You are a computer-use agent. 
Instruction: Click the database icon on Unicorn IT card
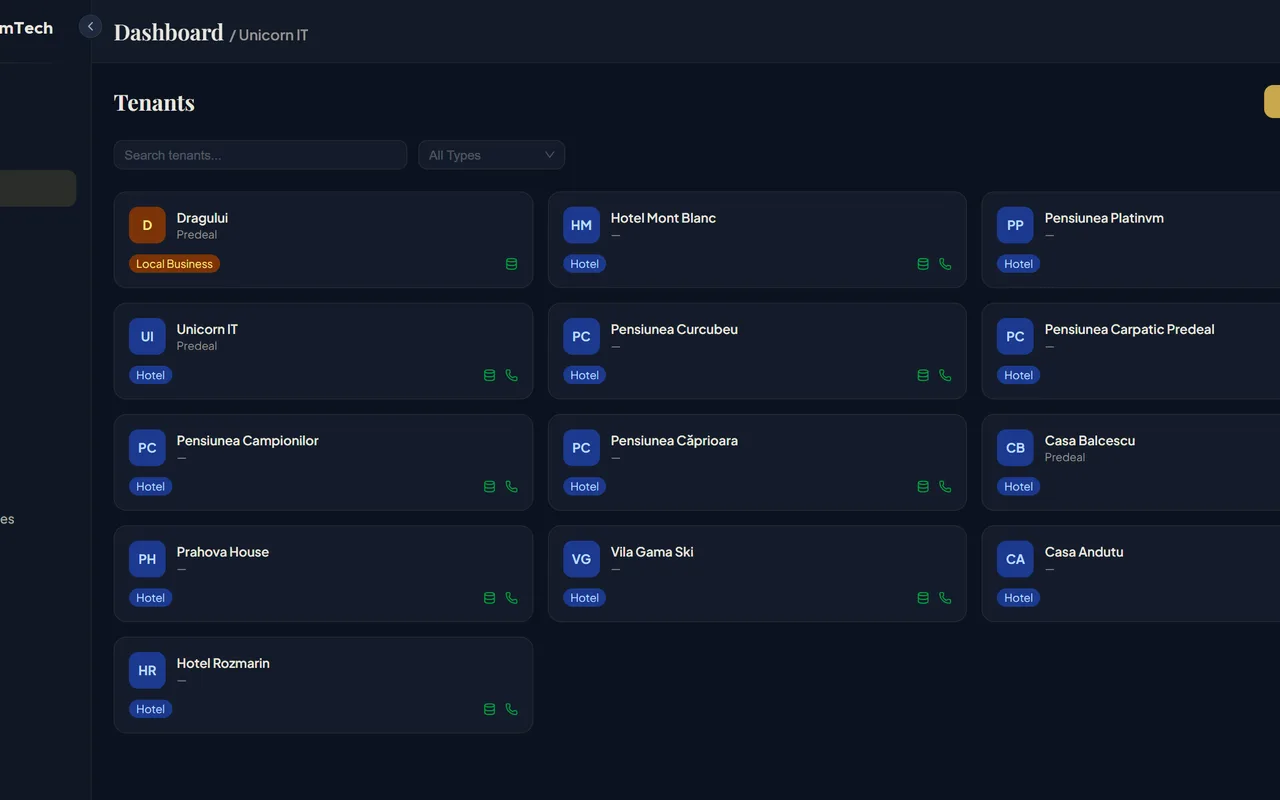489,375
